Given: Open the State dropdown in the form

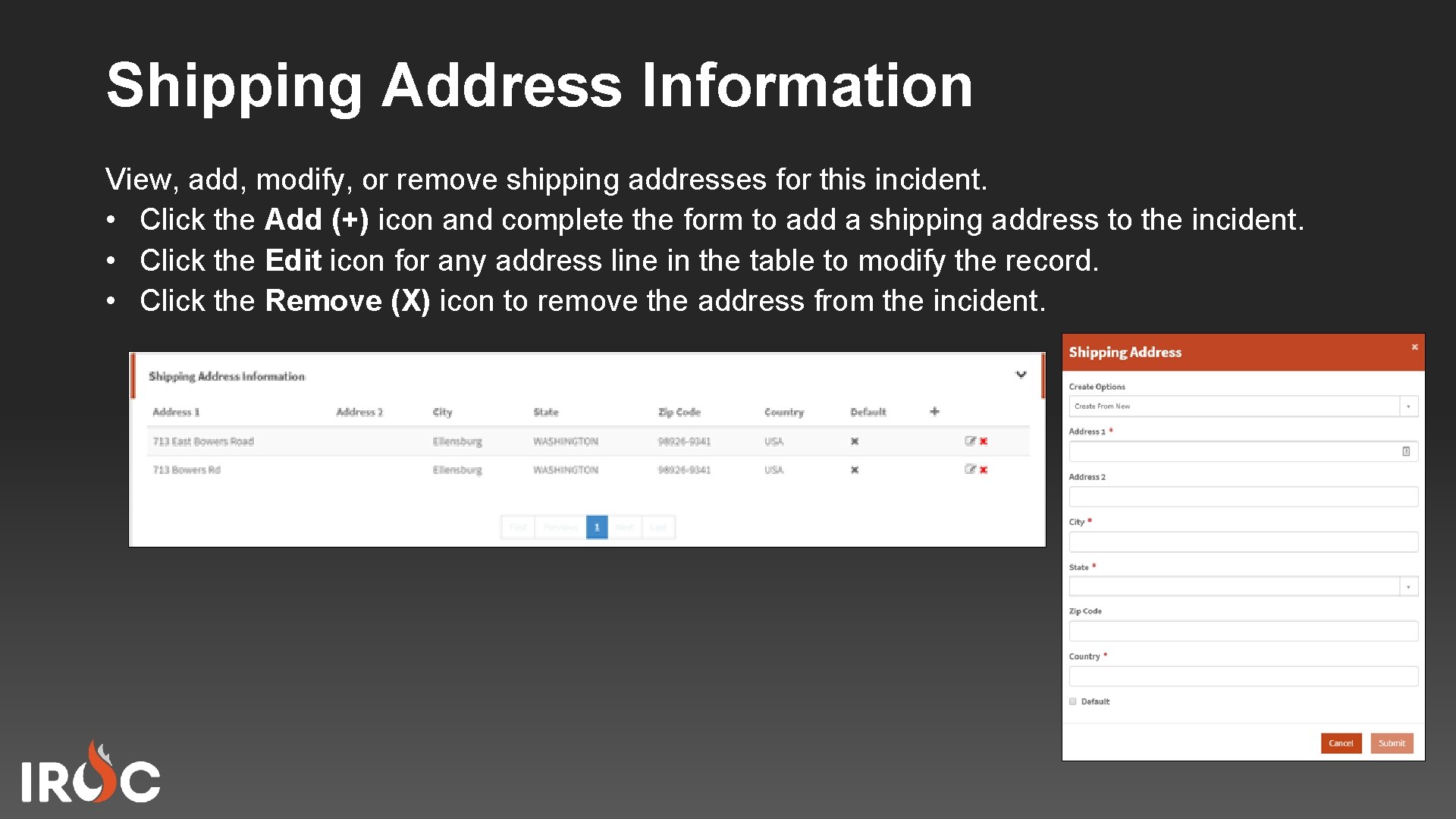Looking at the screenshot, I should tap(1408, 585).
